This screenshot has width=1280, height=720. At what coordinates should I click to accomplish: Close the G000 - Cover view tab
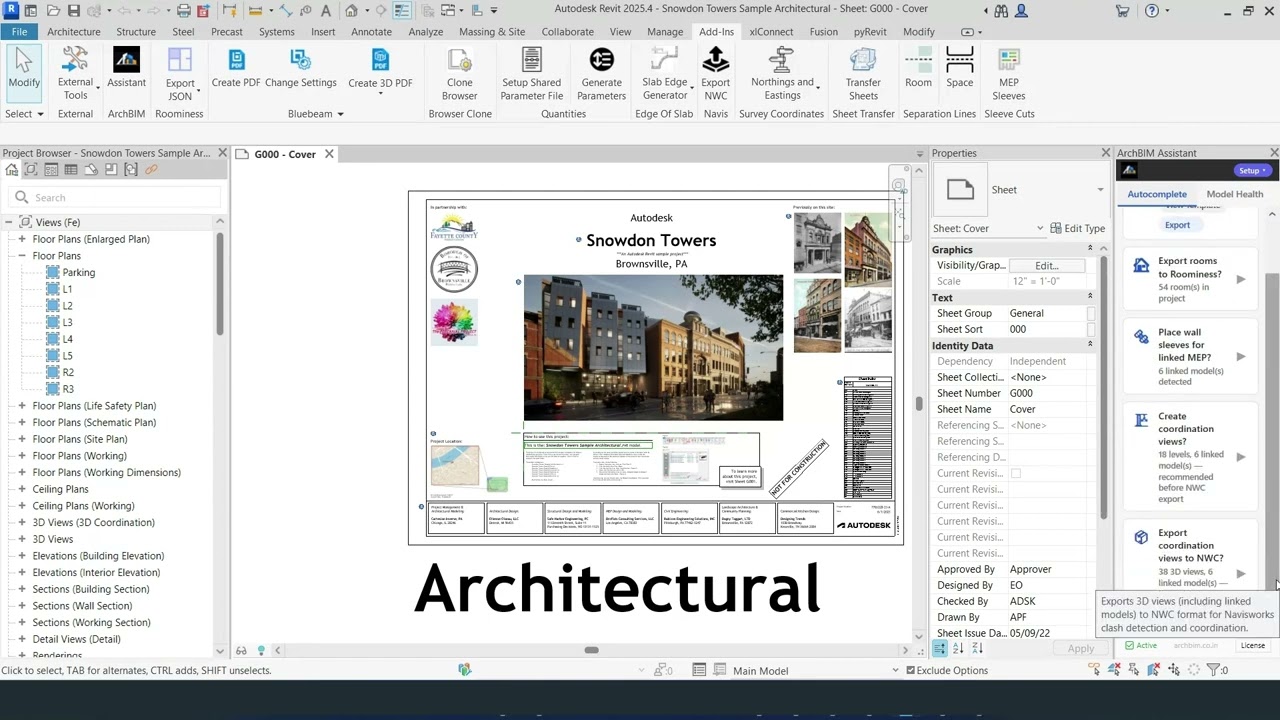329,154
